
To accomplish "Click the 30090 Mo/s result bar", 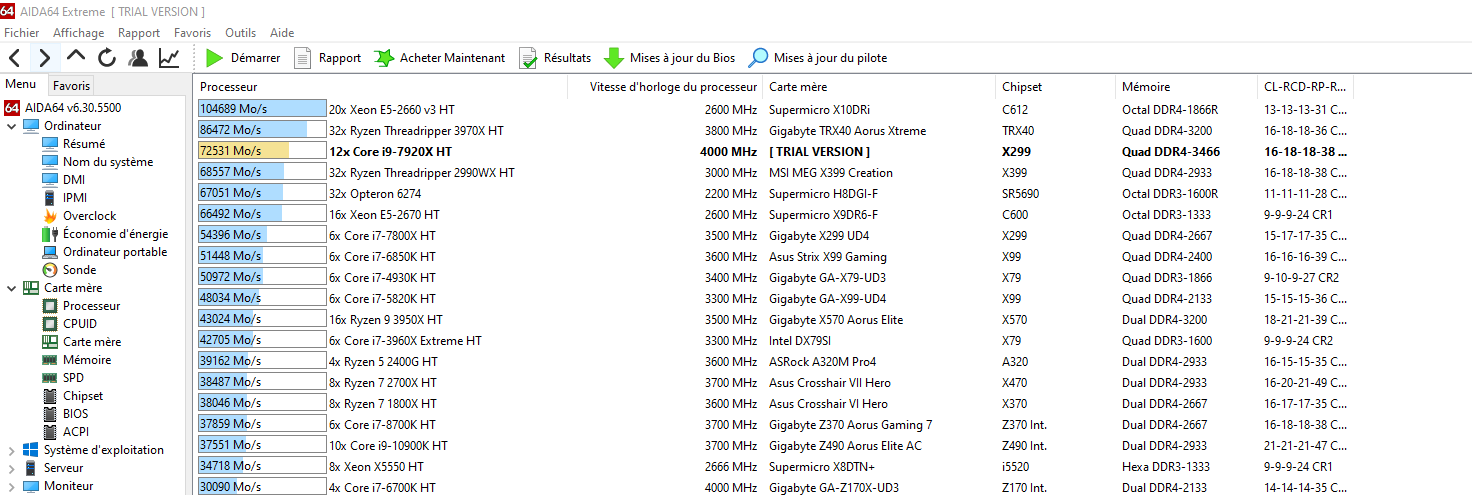I will click(262, 487).
